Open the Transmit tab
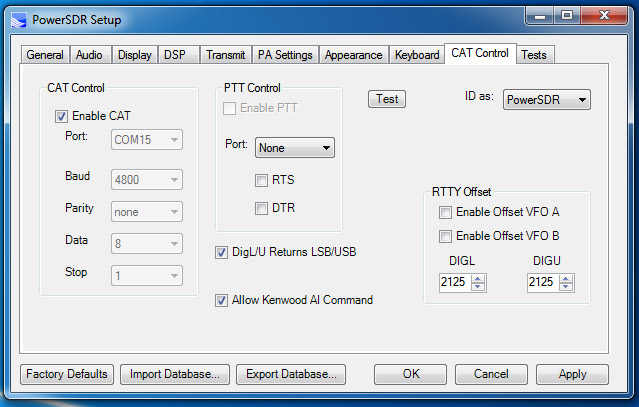This screenshot has width=639, height=407. point(225,55)
